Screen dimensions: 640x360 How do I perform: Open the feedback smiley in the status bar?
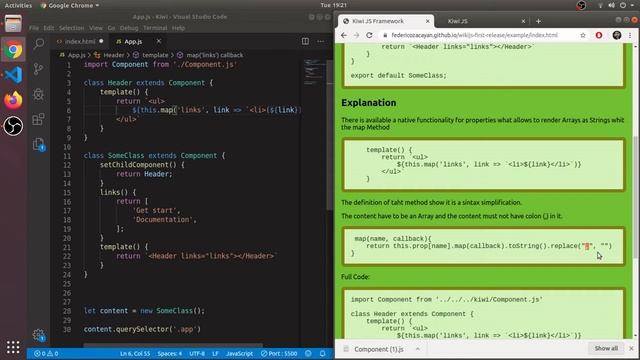309,353
